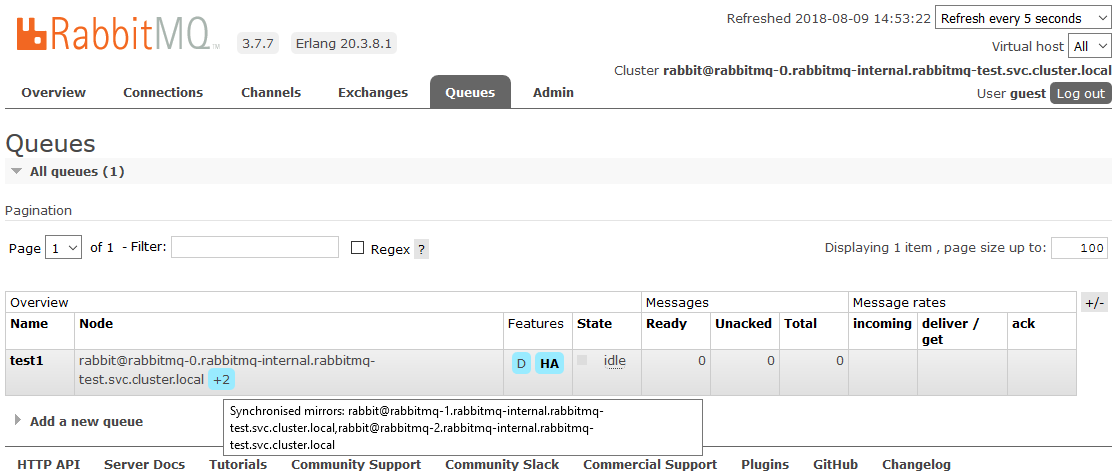Click the Filter input field

[255, 247]
